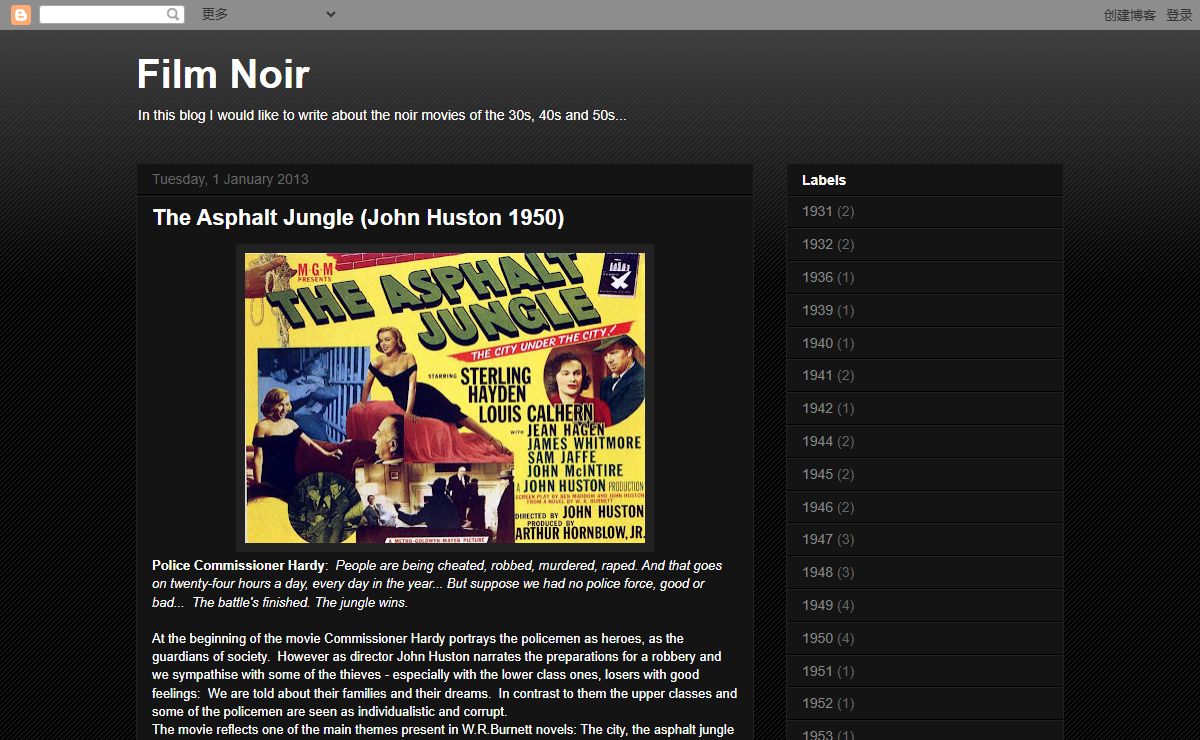
Task: Open the 1948 label link
Action: click(x=817, y=572)
